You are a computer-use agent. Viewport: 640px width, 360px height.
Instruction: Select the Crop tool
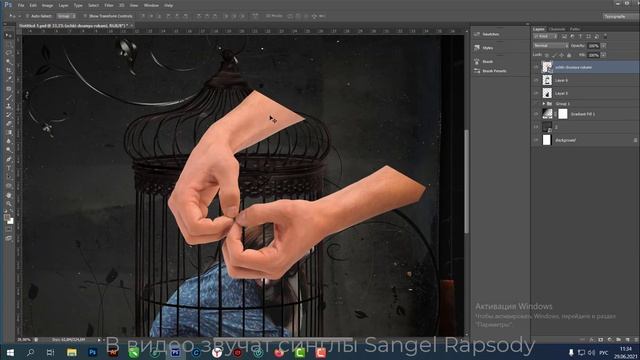point(9,71)
